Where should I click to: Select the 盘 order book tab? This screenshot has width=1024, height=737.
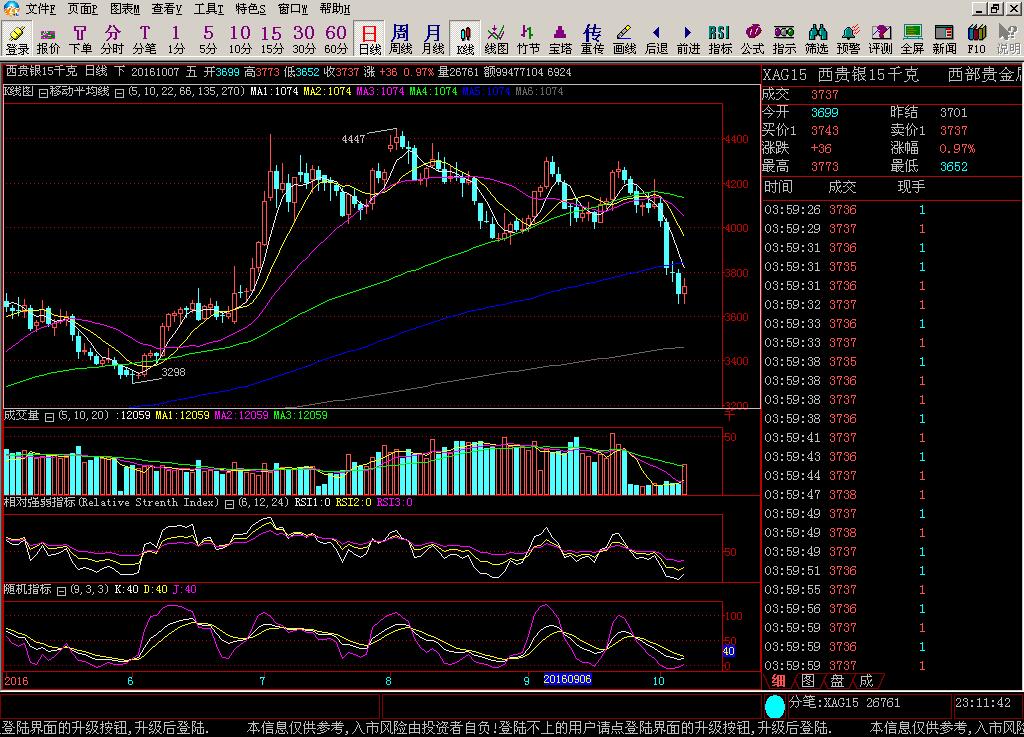tap(837, 681)
